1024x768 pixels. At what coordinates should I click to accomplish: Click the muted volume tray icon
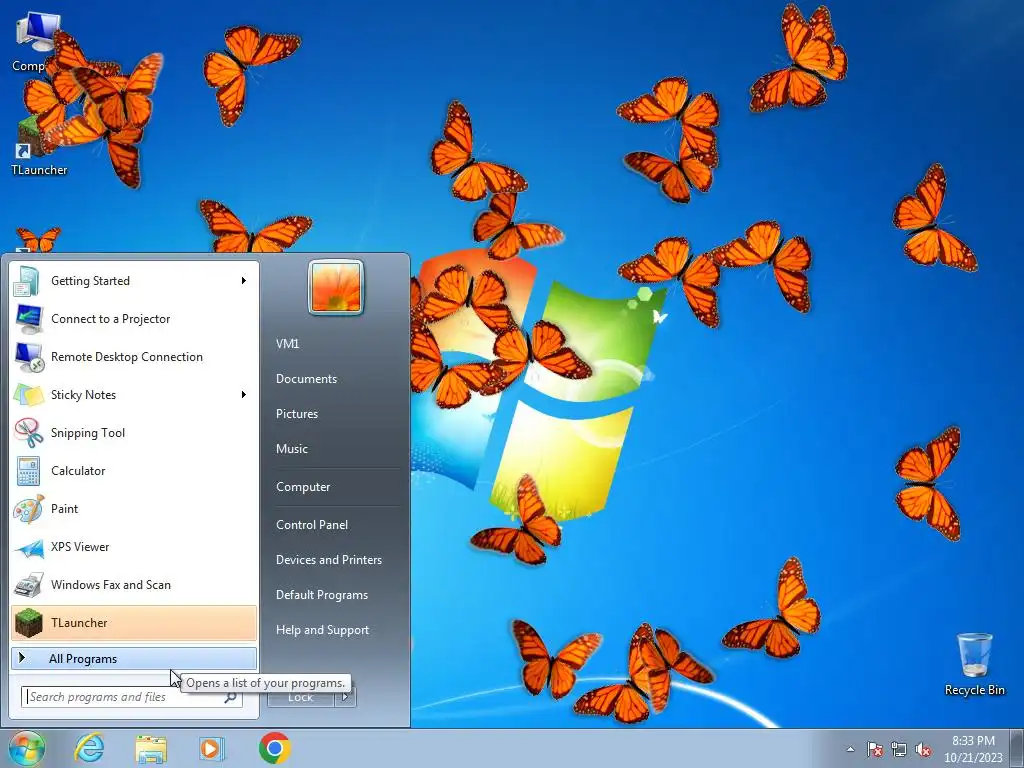pos(923,749)
